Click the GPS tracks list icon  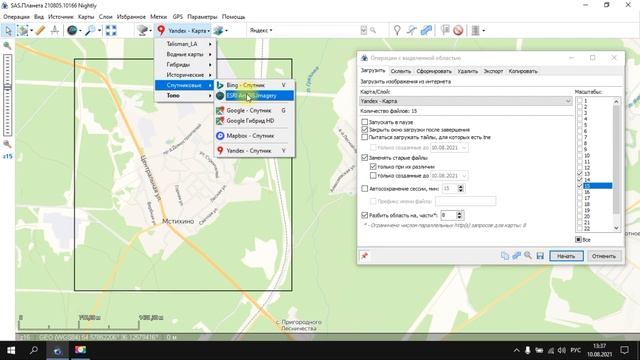coord(476,30)
